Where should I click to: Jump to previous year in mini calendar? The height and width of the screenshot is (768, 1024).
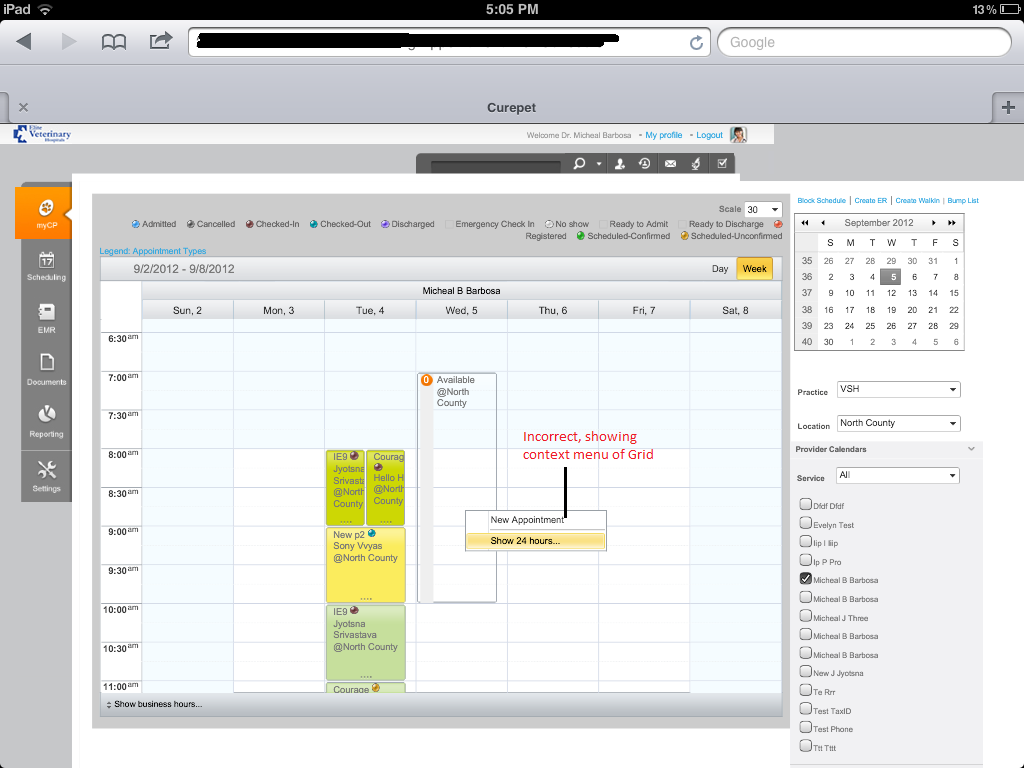click(x=805, y=223)
